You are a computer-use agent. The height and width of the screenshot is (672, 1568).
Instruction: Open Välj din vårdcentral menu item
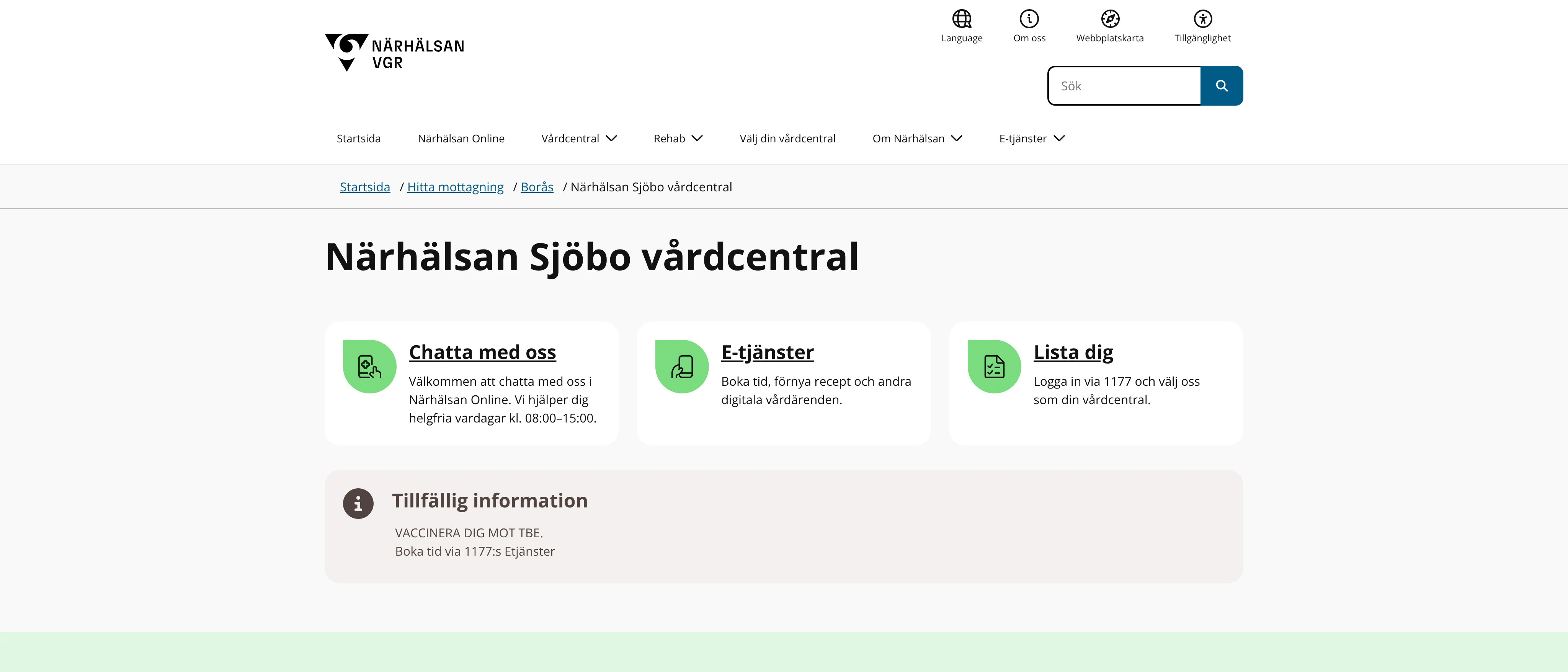tap(787, 139)
